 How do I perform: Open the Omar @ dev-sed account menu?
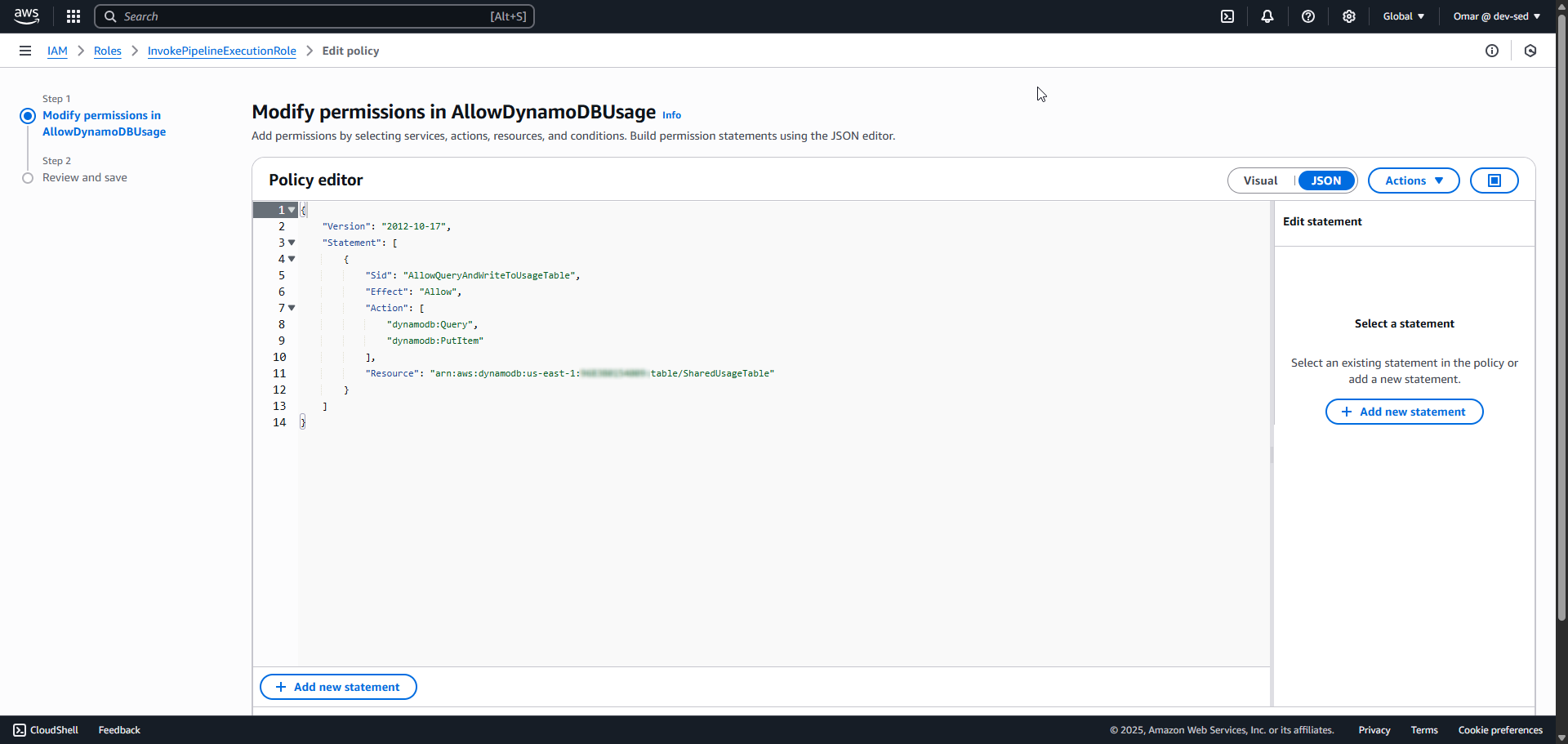(x=1497, y=16)
